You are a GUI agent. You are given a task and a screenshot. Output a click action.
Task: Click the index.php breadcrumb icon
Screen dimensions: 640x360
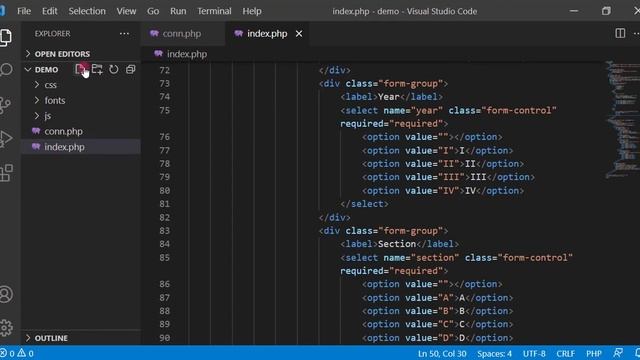pos(158,54)
